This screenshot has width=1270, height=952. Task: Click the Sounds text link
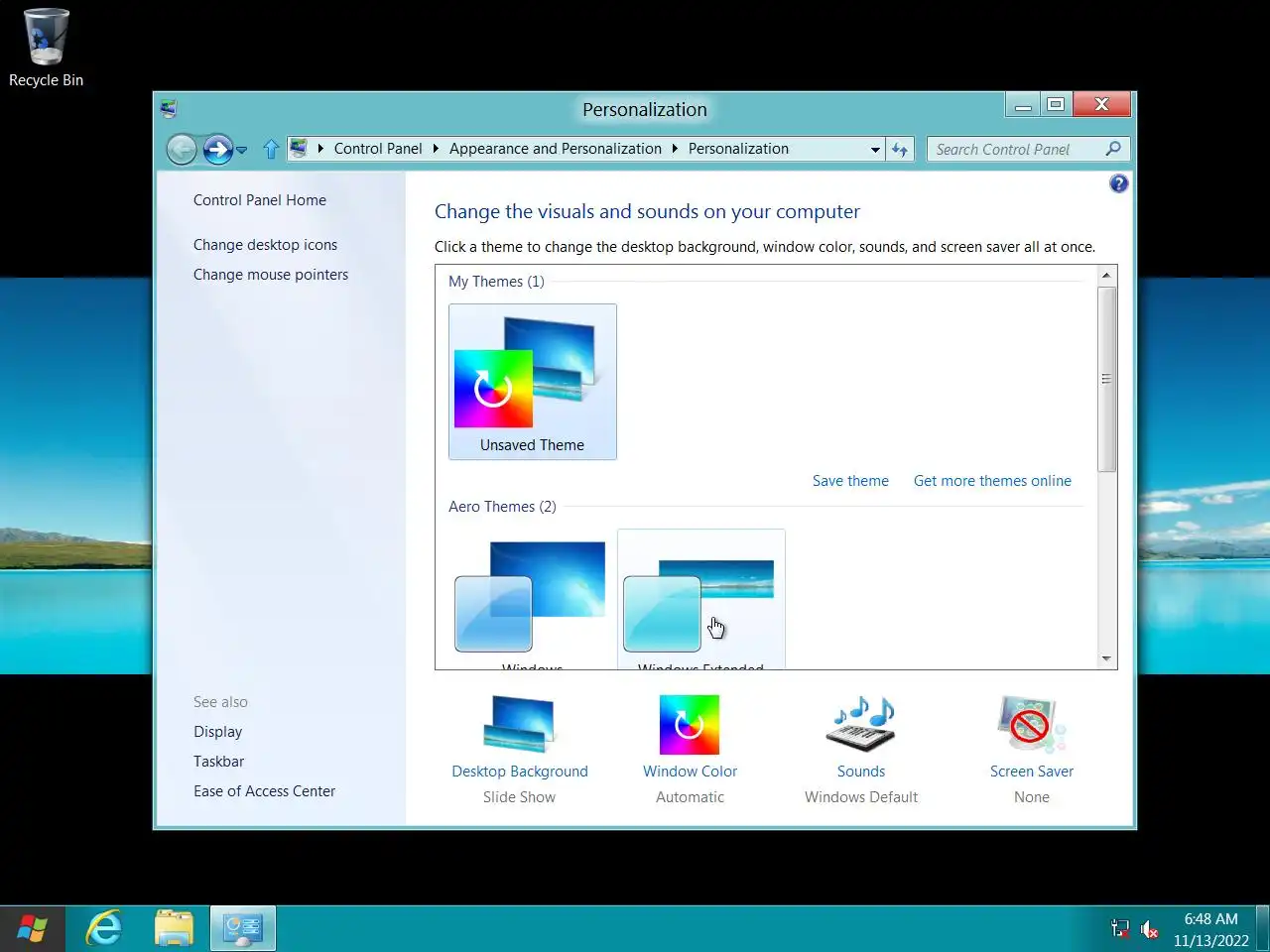pyautogui.click(x=861, y=772)
